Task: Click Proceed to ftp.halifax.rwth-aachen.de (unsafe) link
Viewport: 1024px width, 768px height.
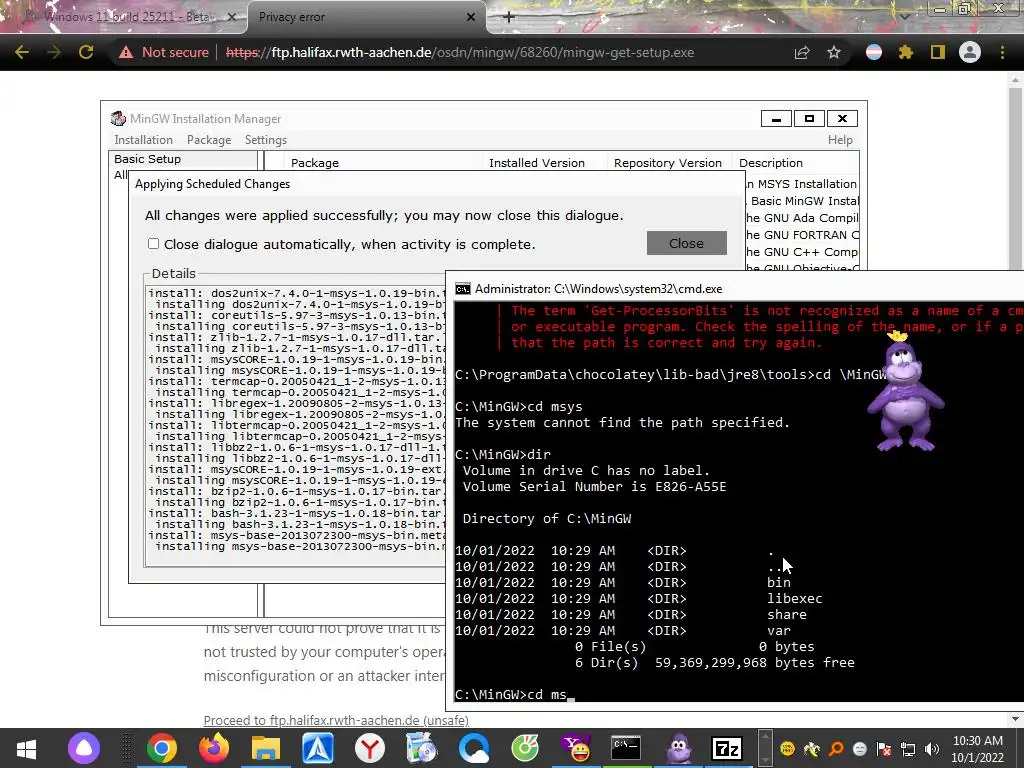Action: pyautogui.click(x=336, y=720)
